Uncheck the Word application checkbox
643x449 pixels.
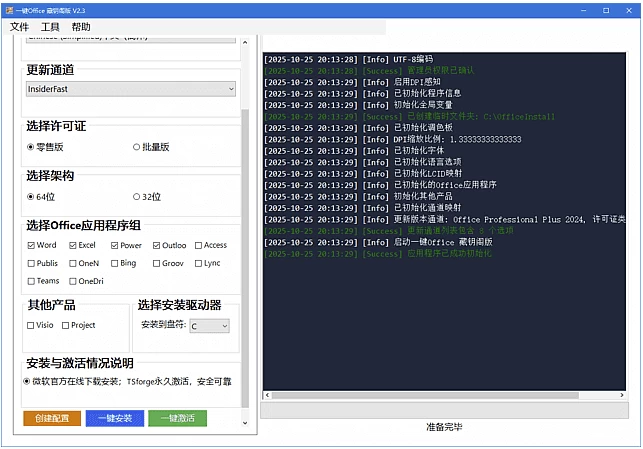click(x=31, y=245)
